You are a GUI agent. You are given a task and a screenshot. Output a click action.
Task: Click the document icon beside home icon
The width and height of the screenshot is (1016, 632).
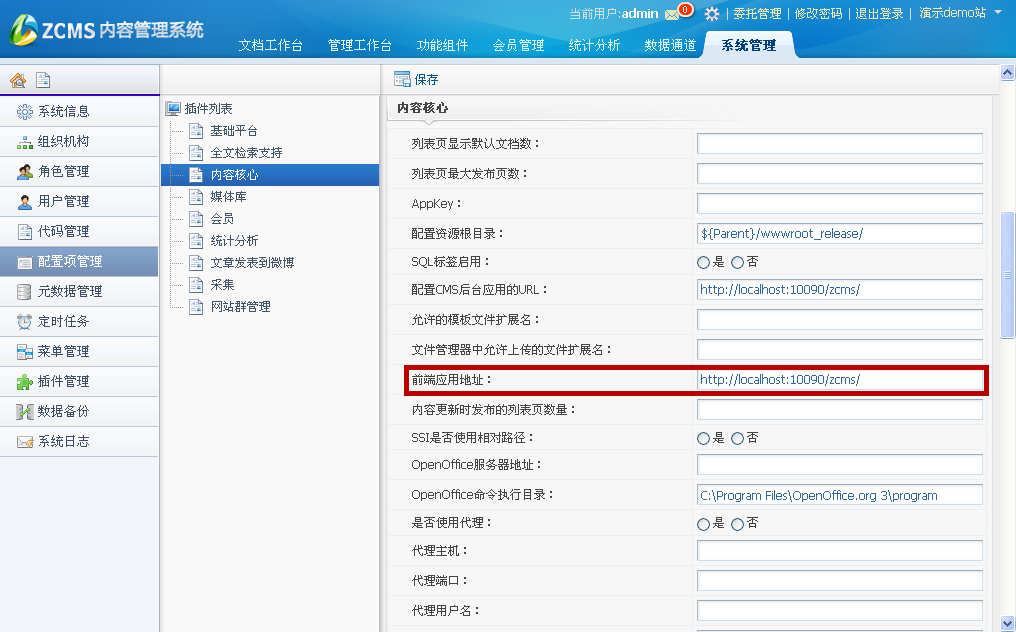(43, 81)
